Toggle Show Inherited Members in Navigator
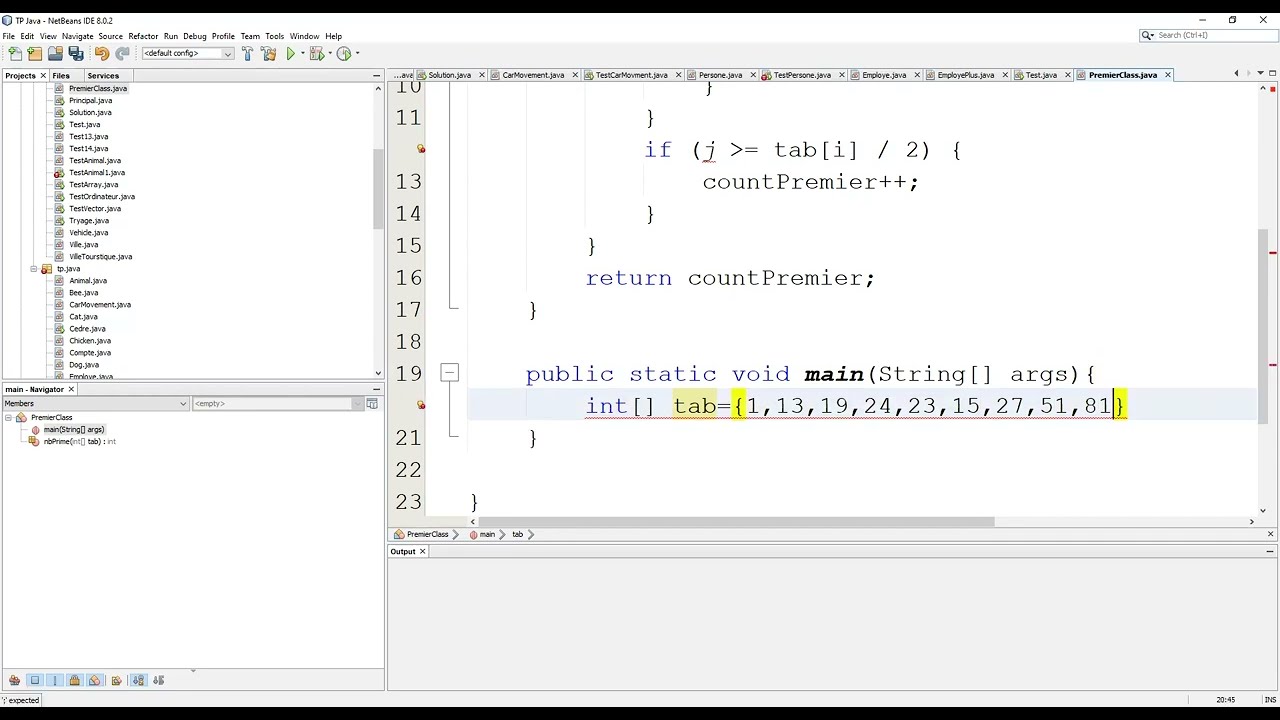This screenshot has height=720, width=1280. [x=14, y=680]
